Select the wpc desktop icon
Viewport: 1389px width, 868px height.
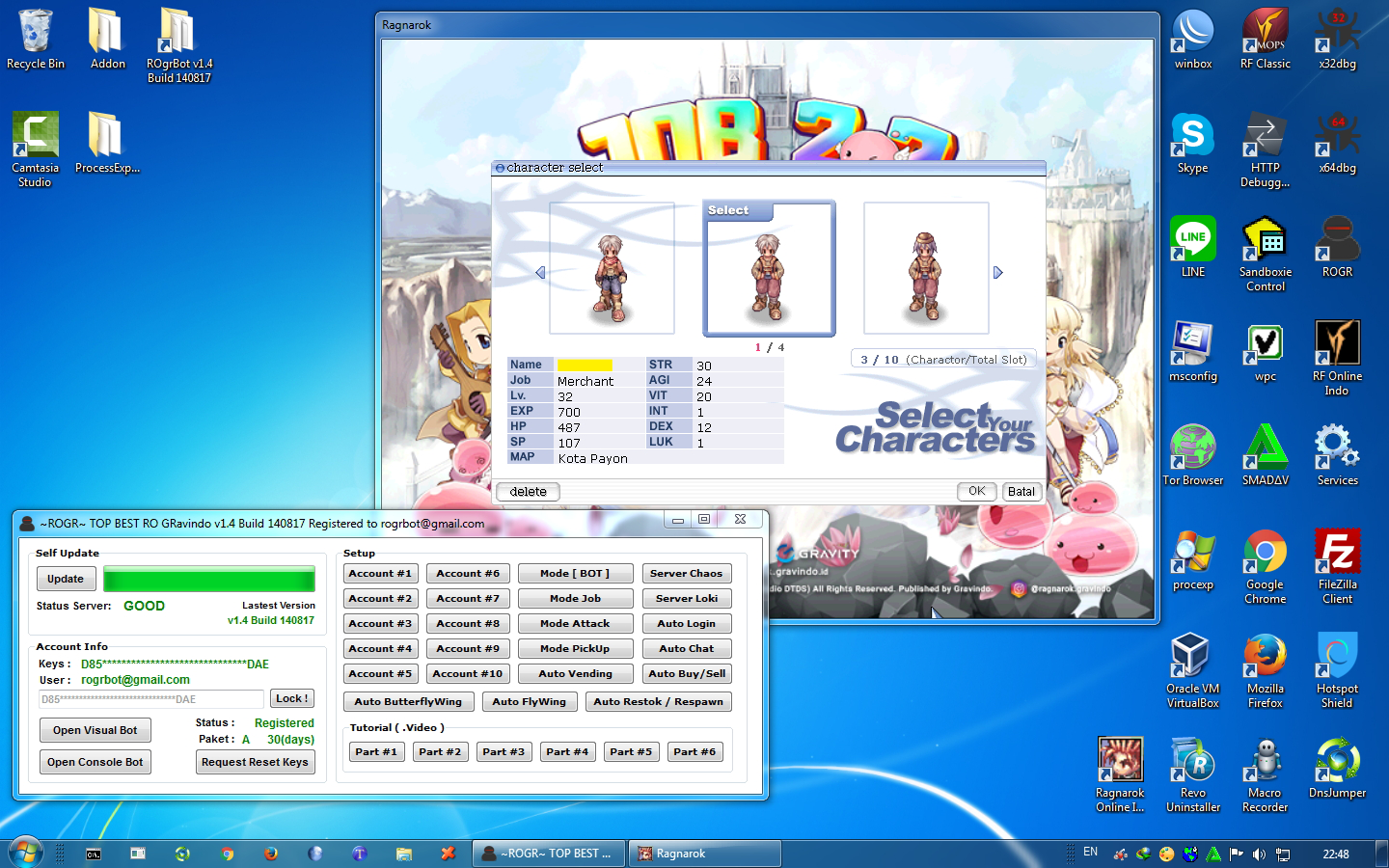(x=1266, y=352)
